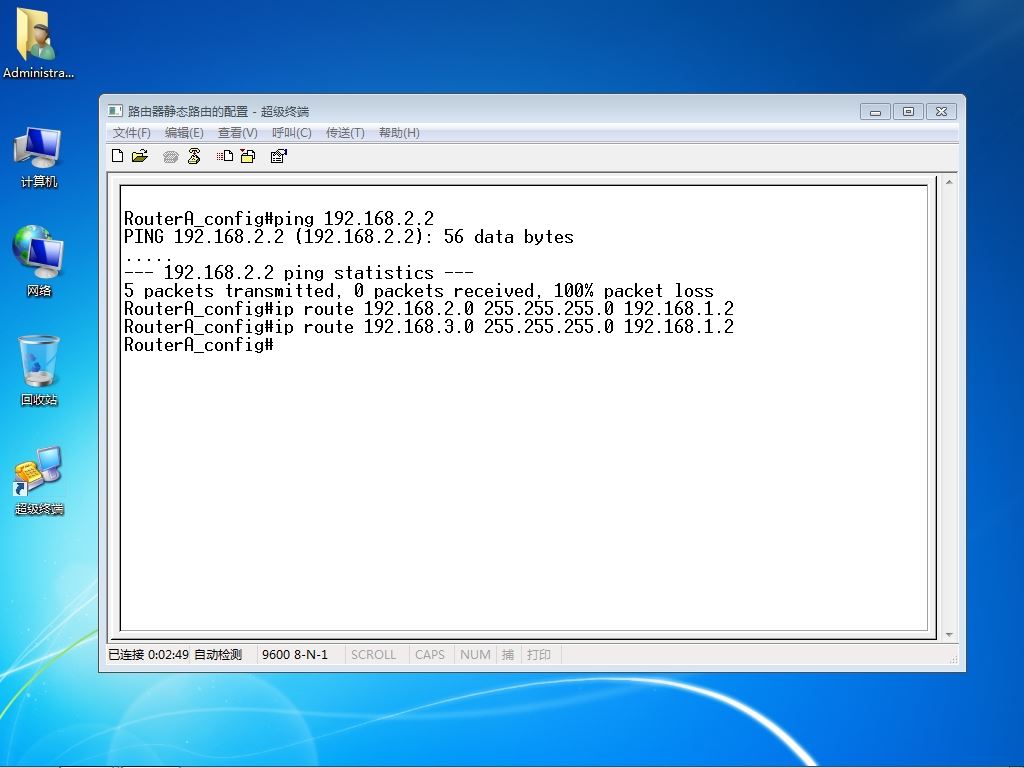Click the 'ip route 192.168.3.0' command line
Viewport: 1024px width, 768px height.
point(429,327)
